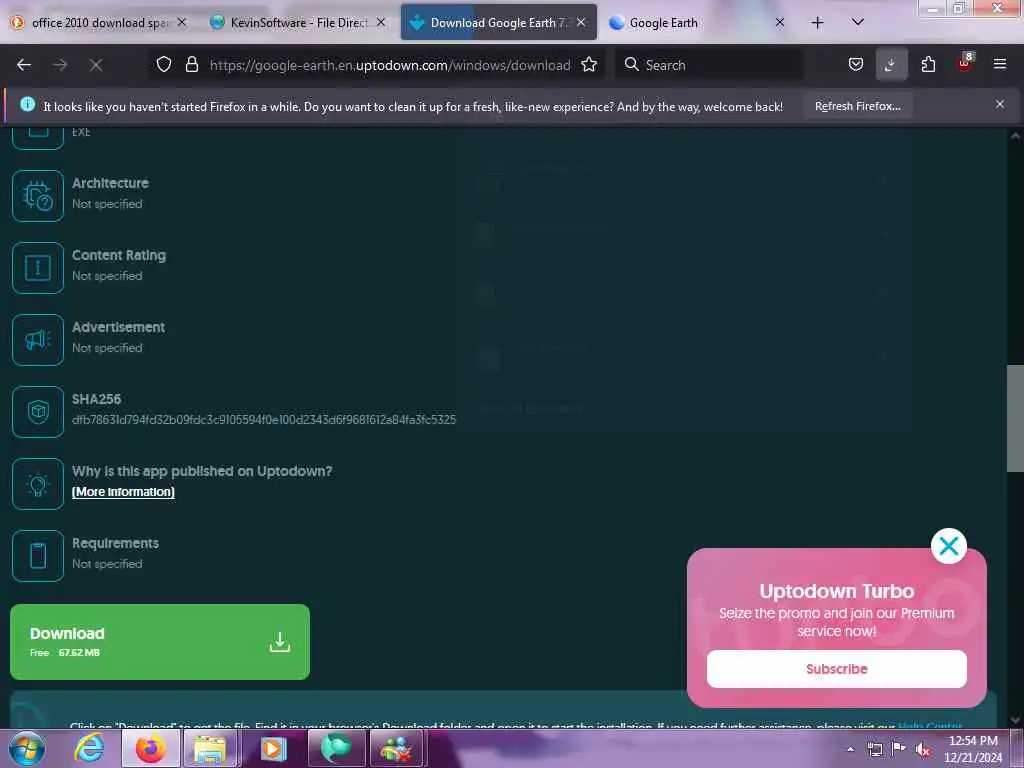Show hidden system tray icons
The height and width of the screenshot is (768, 1024).
850,749
